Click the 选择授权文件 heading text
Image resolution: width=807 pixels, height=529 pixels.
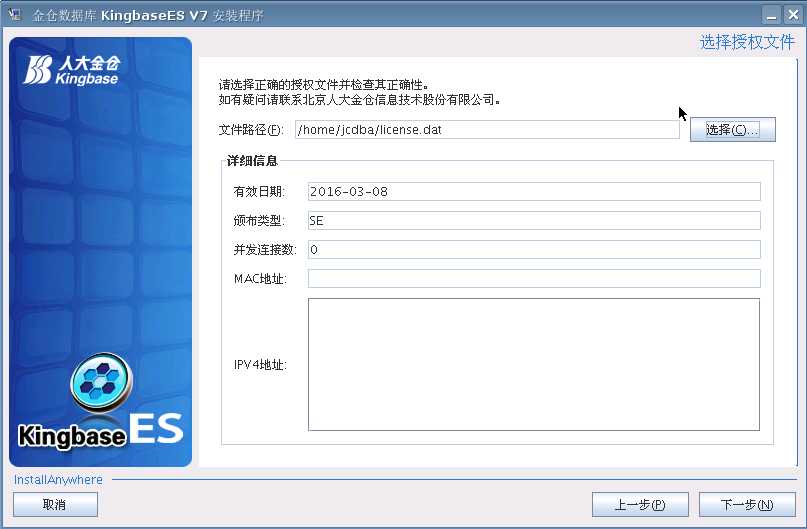pyautogui.click(x=747, y=42)
